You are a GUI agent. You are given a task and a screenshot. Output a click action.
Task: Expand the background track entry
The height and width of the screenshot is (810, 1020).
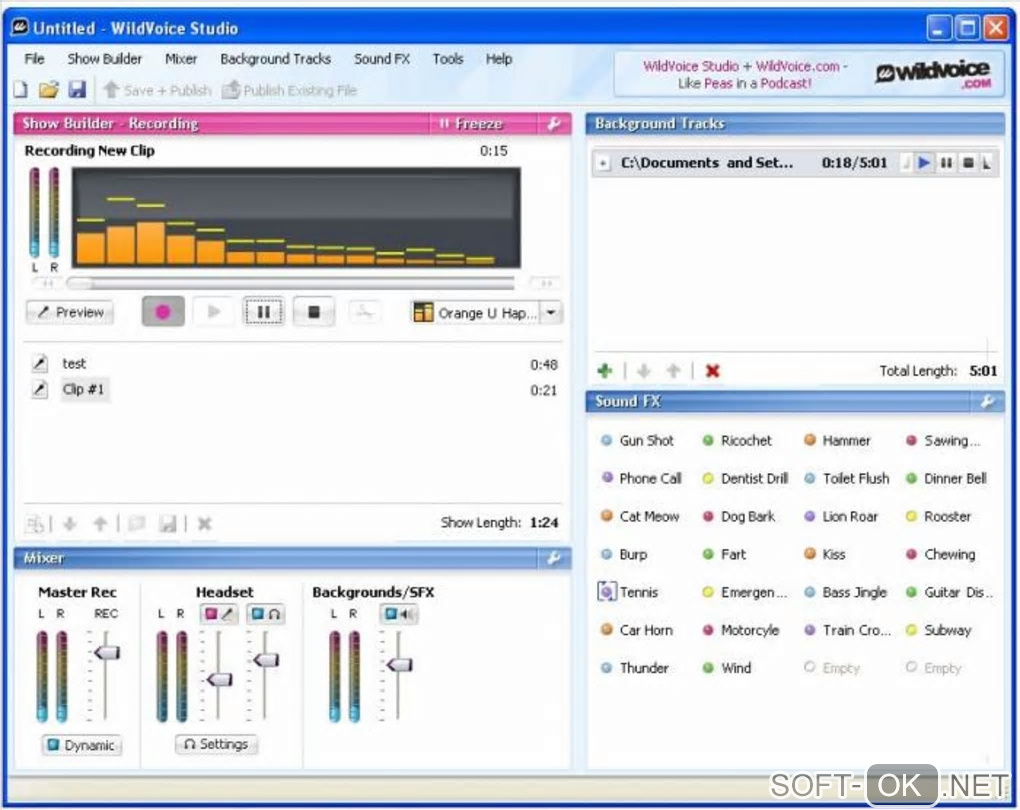pos(604,163)
